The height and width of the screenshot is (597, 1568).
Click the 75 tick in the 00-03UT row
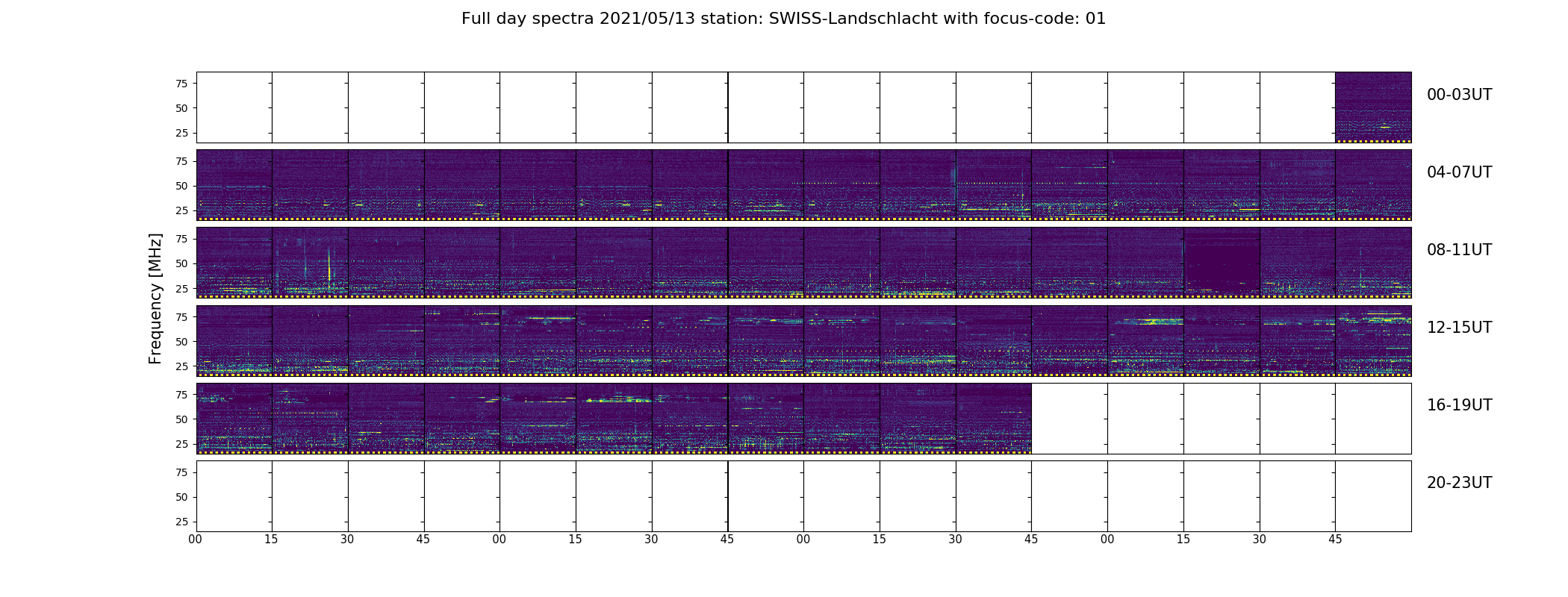click(x=181, y=84)
